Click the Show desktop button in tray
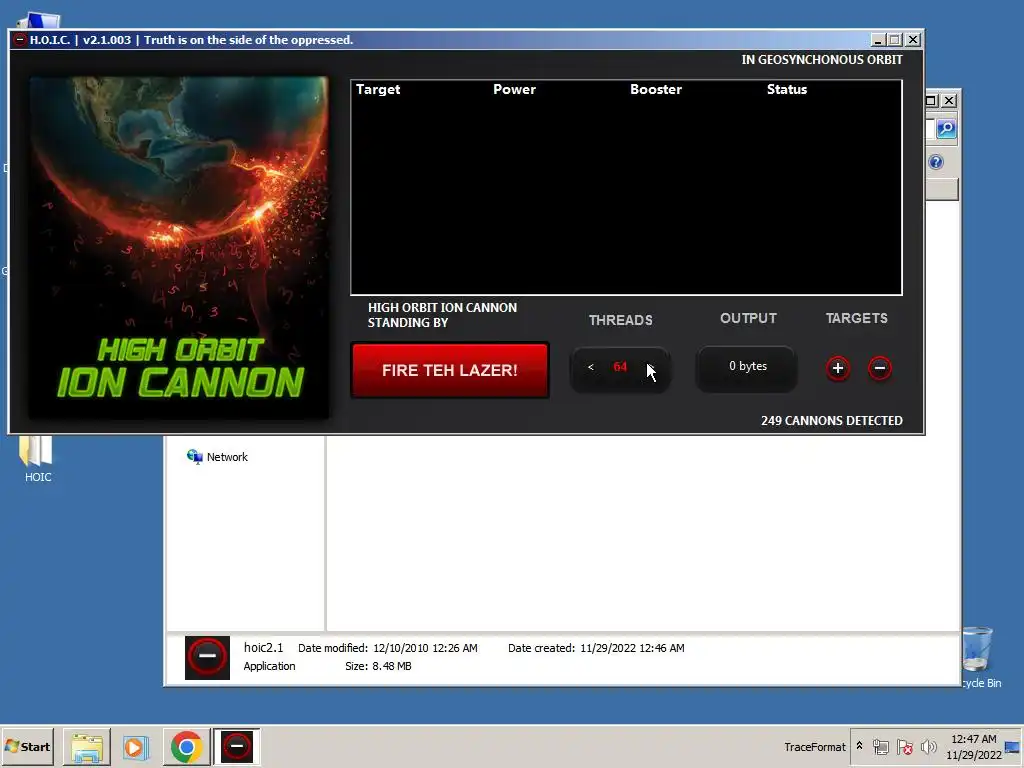1024x768 pixels. tap(1014, 746)
